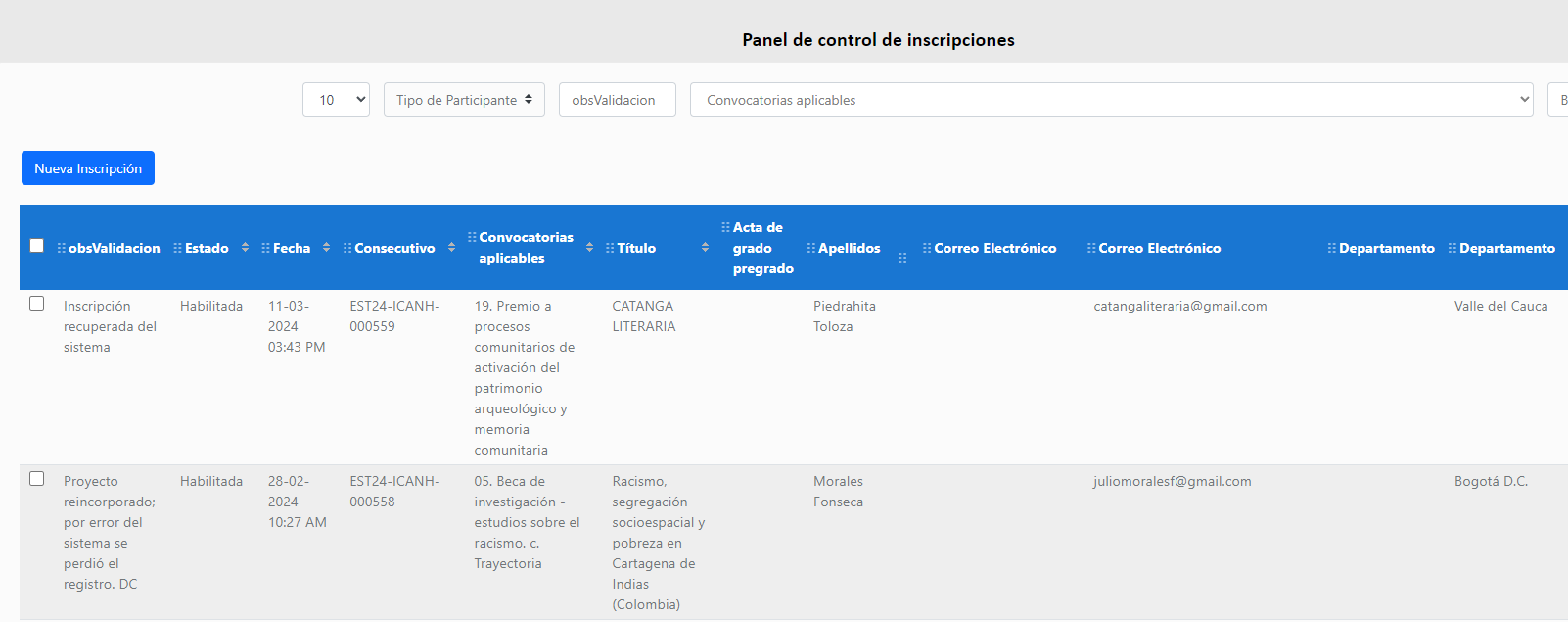Click the obsValidacion filter input field
This screenshot has width=1568, height=622.
pos(617,100)
